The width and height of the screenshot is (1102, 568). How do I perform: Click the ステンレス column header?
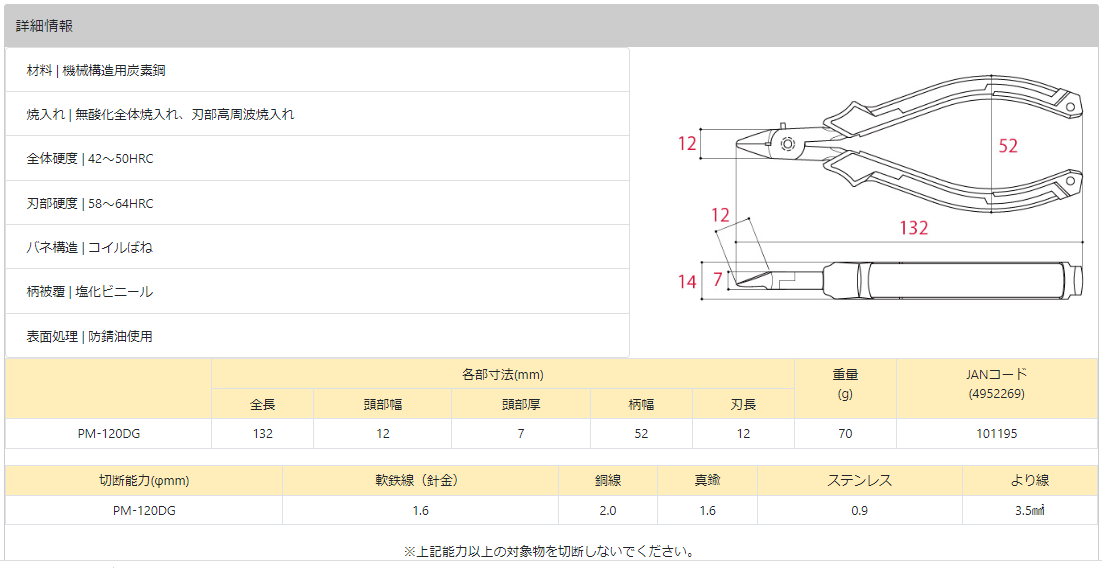(860, 481)
